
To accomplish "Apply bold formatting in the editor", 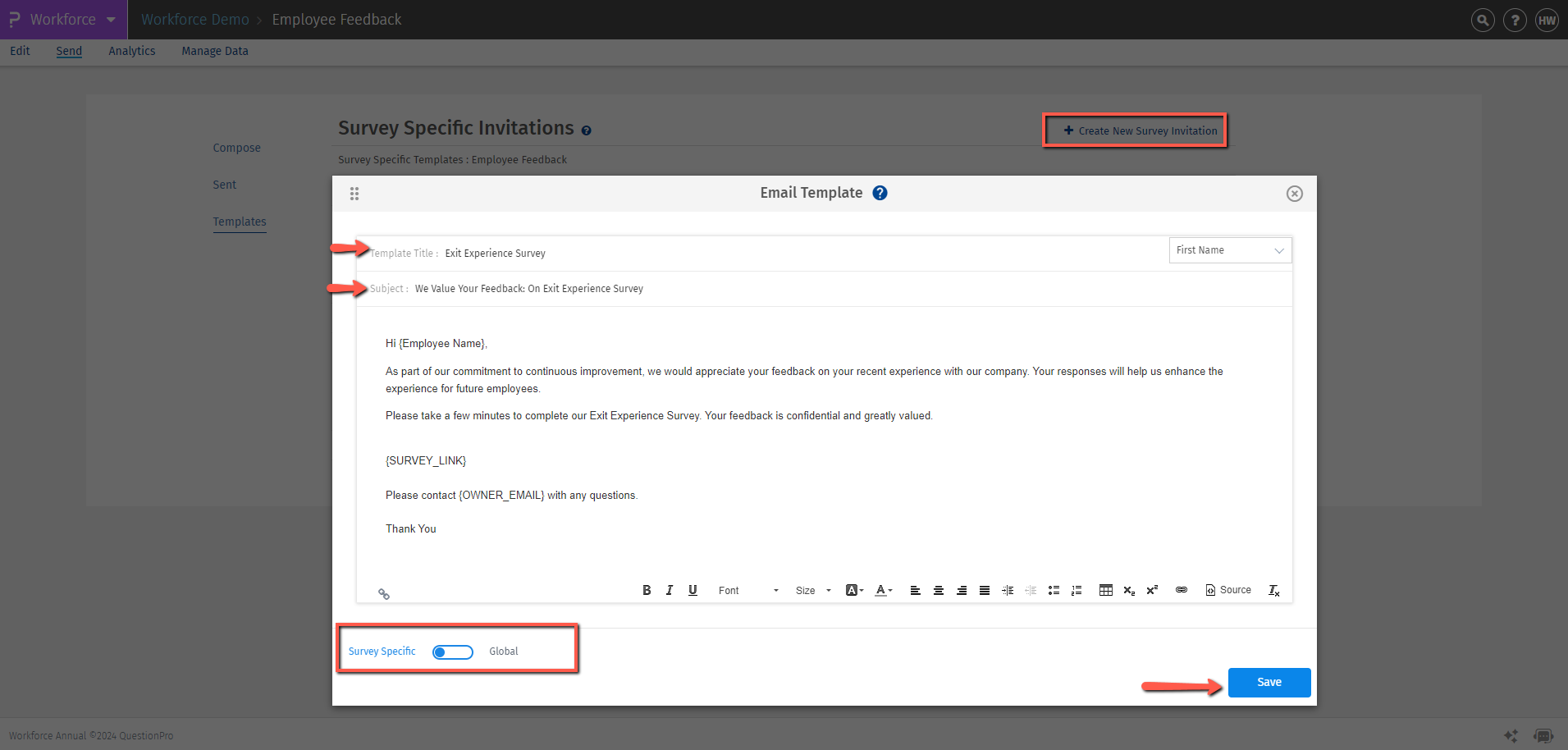I will (x=647, y=590).
